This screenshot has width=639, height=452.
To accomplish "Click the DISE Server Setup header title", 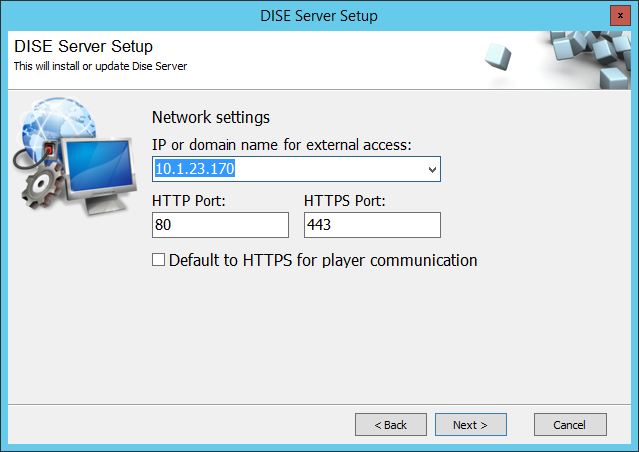I will click(83, 46).
